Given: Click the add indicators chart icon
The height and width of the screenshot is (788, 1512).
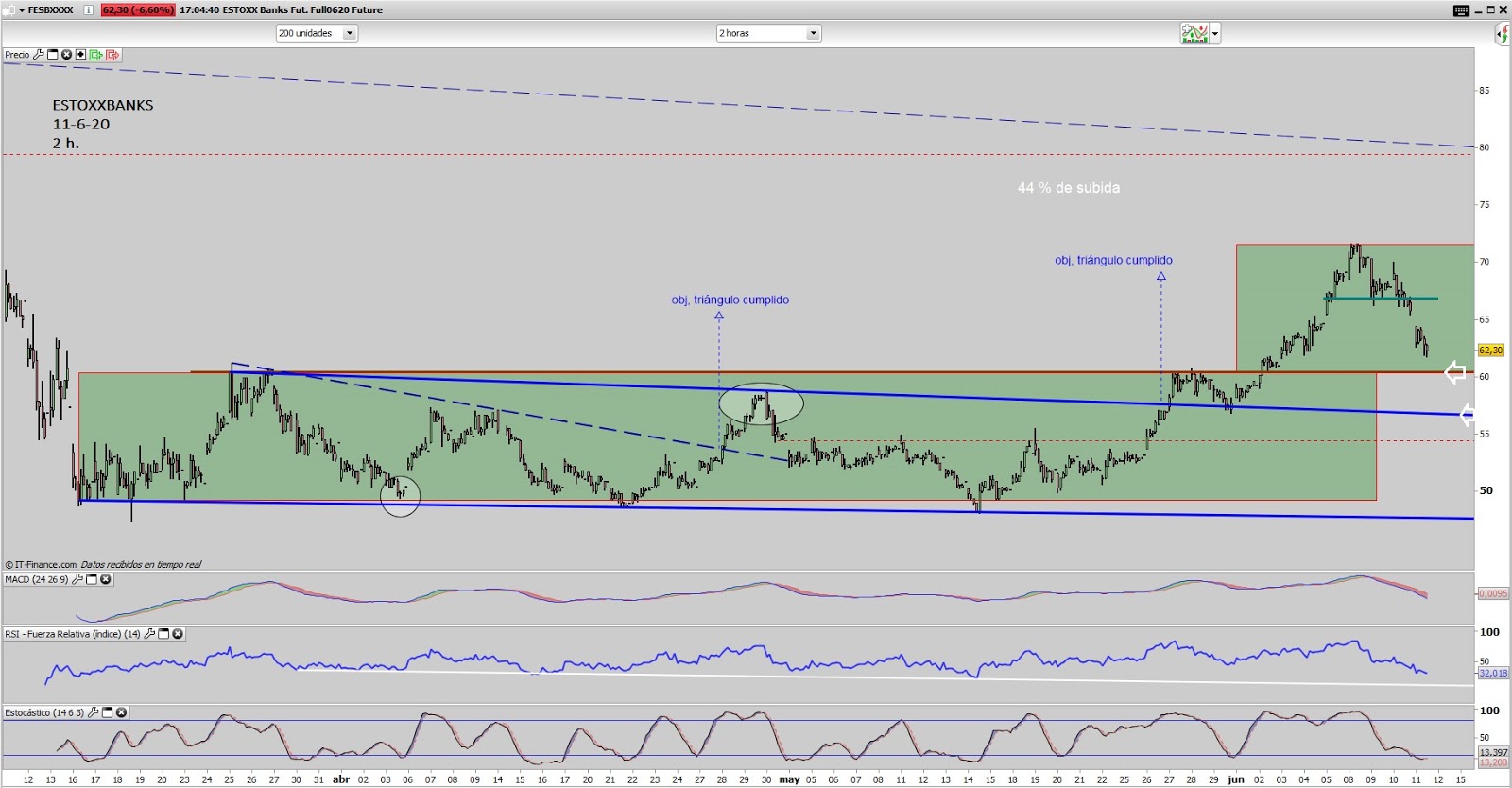Looking at the screenshot, I should tap(1194, 34).
